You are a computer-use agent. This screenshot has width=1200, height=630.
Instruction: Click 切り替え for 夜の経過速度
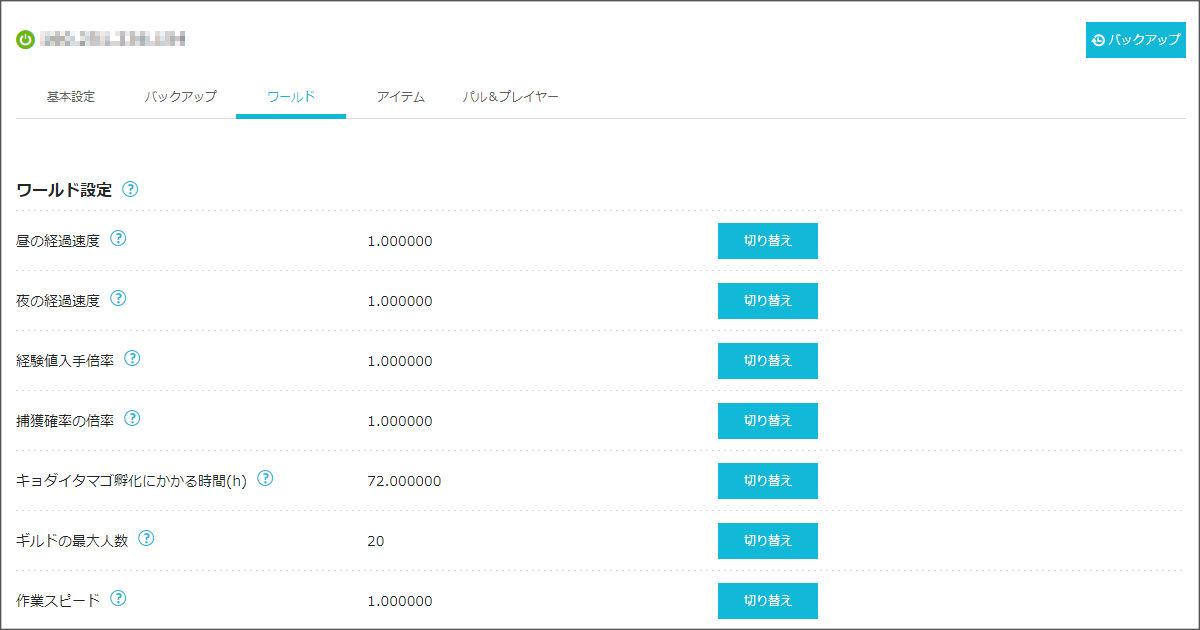pos(768,301)
